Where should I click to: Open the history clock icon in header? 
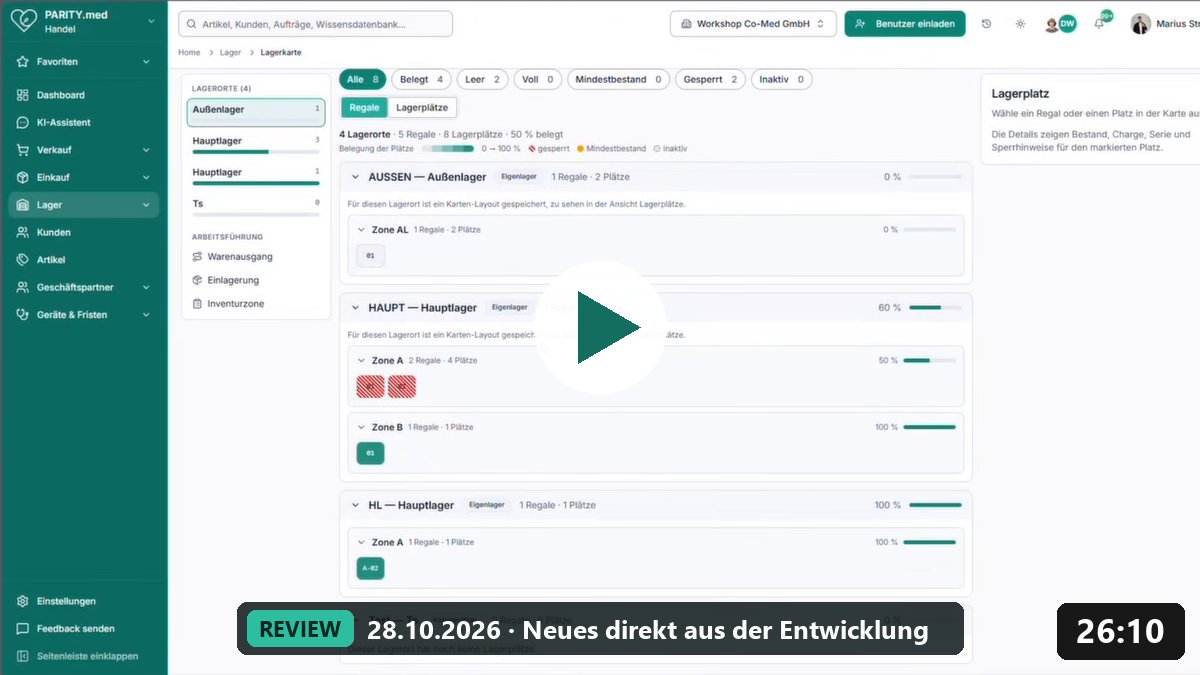click(x=986, y=24)
